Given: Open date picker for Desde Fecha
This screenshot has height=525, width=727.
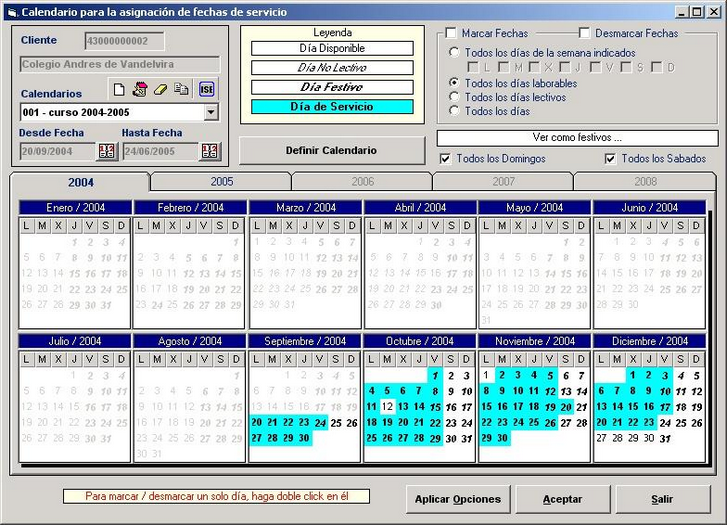Looking at the screenshot, I should tap(107, 151).
